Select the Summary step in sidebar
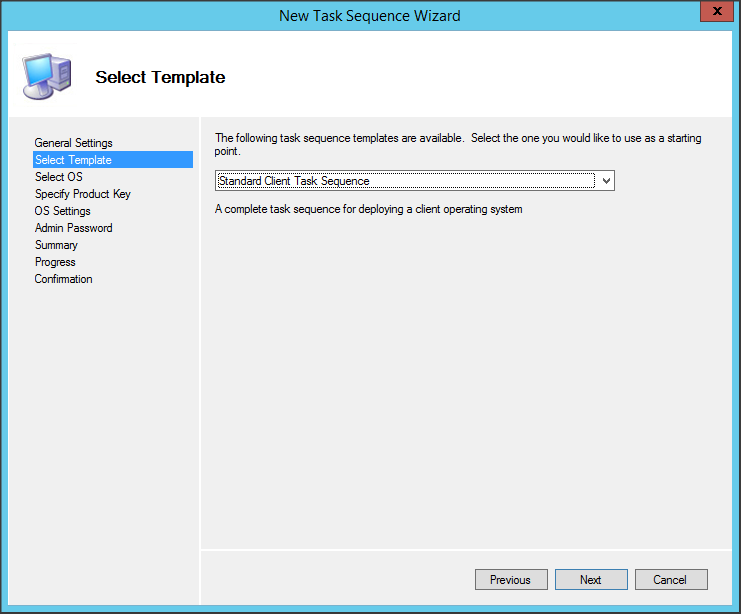741x614 pixels. pyautogui.click(x=56, y=245)
